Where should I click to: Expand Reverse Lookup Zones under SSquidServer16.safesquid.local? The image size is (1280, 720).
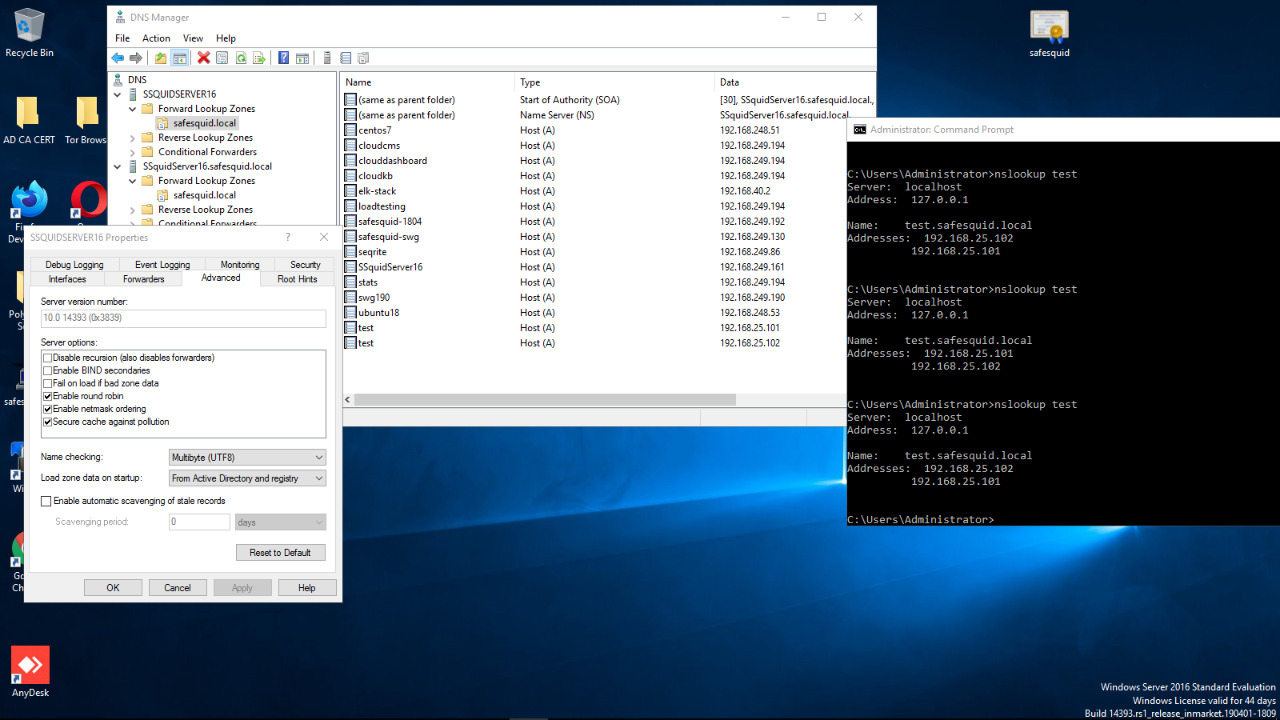[133, 210]
